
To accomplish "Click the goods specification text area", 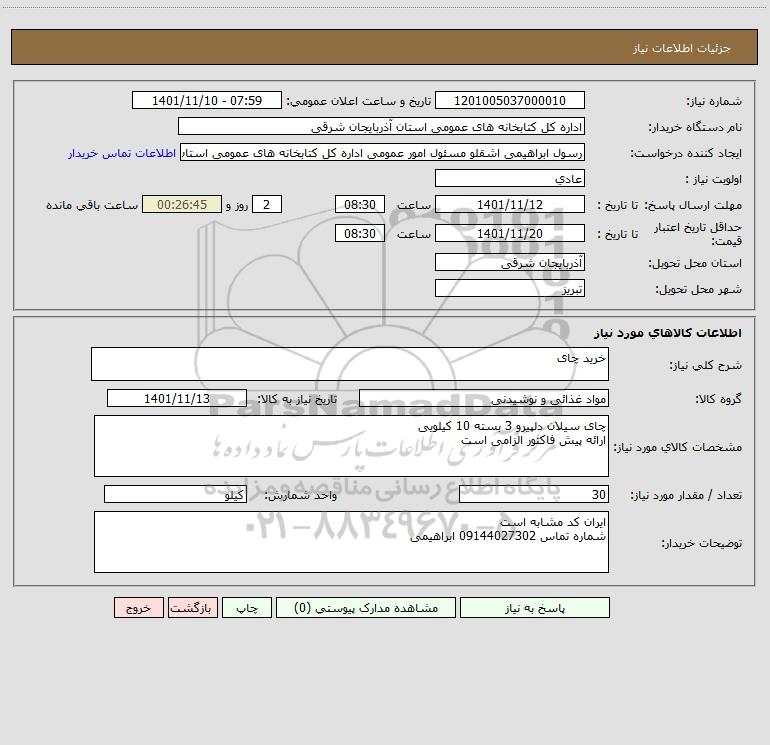I will coord(351,446).
